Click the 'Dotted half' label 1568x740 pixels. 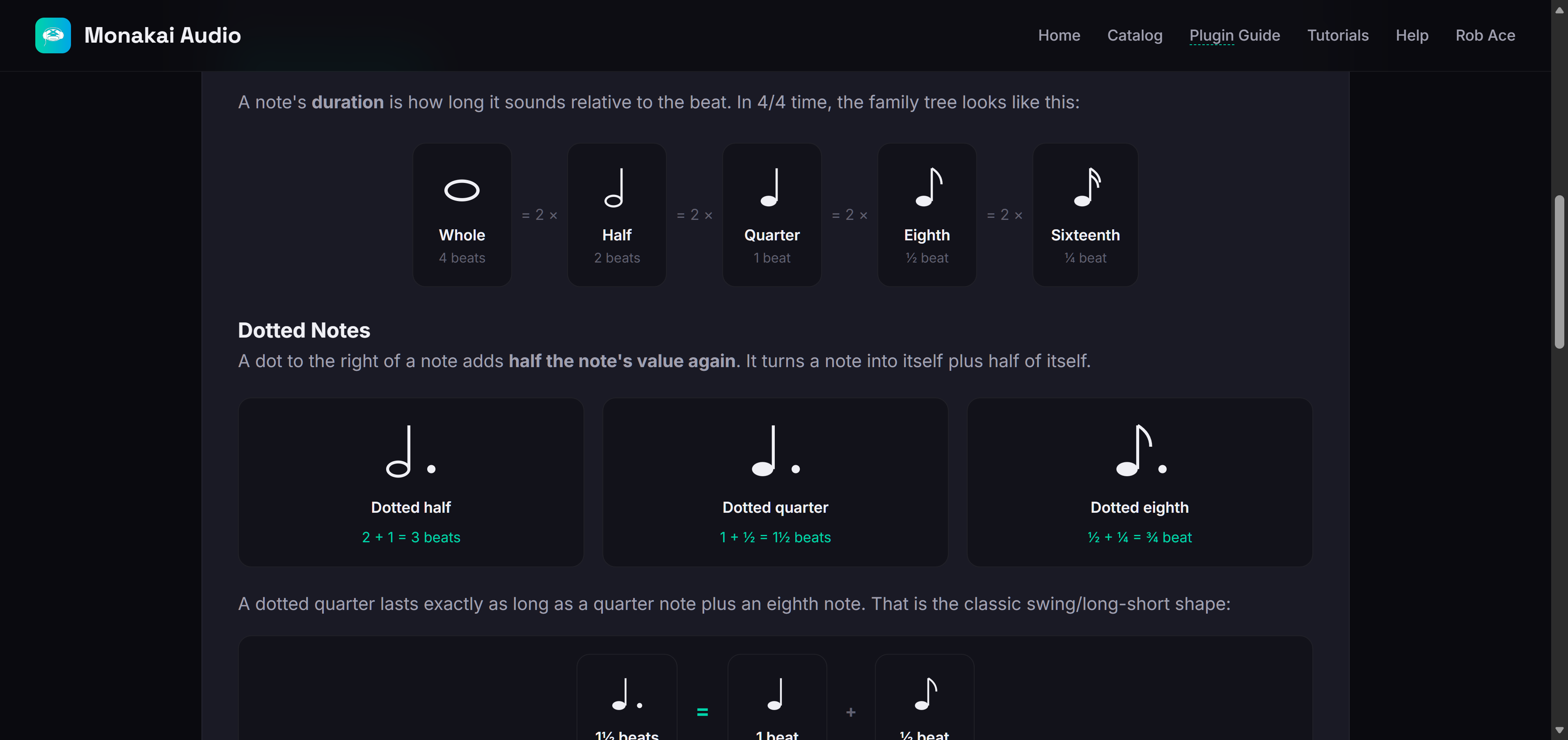click(411, 507)
